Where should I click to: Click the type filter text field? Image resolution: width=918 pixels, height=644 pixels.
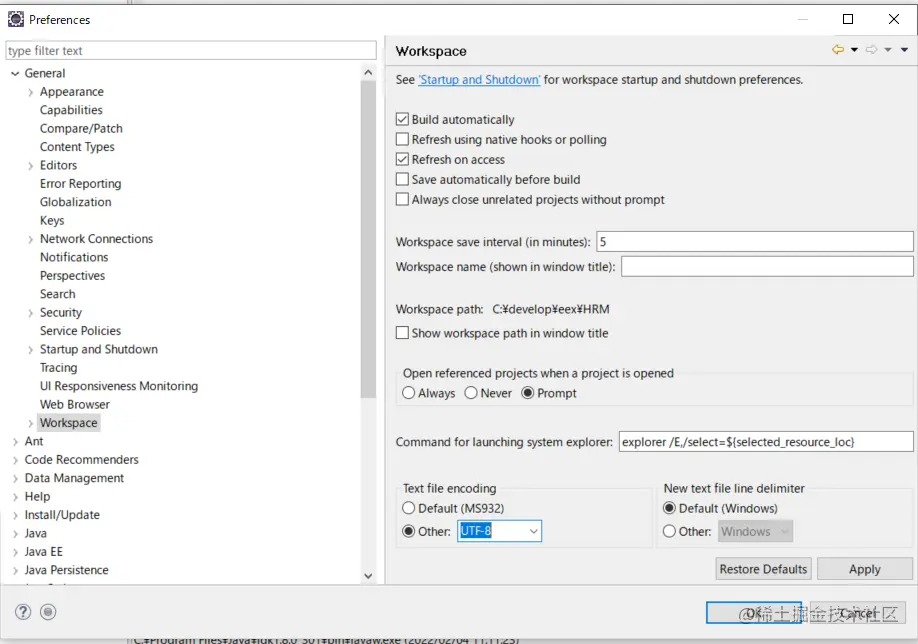click(191, 50)
